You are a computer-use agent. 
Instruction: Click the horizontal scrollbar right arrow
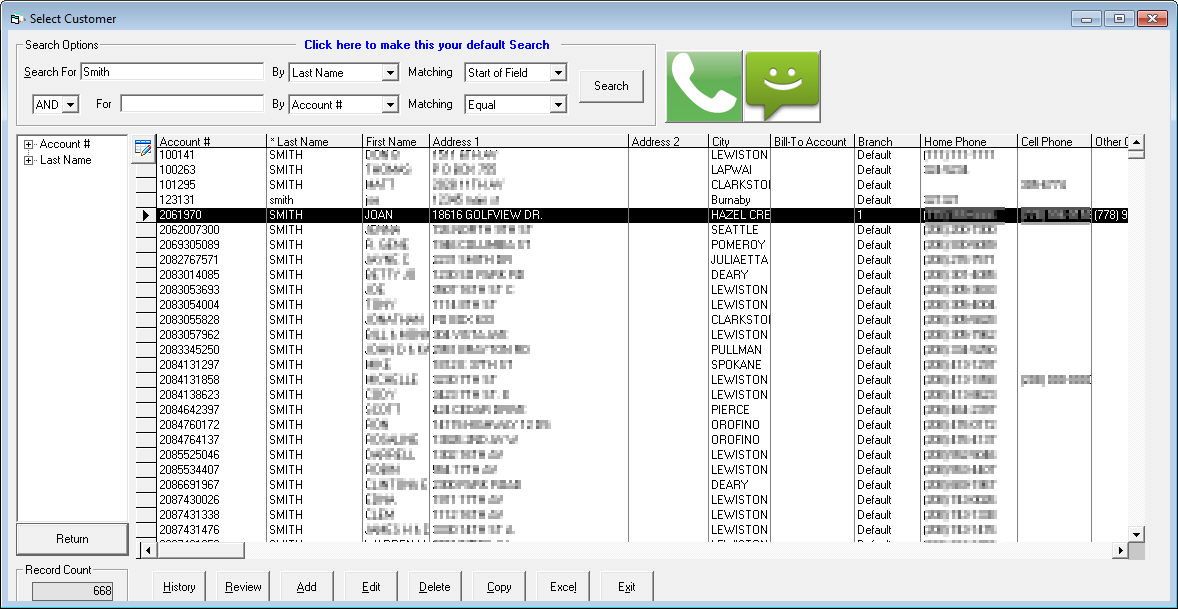pyautogui.click(x=1120, y=550)
